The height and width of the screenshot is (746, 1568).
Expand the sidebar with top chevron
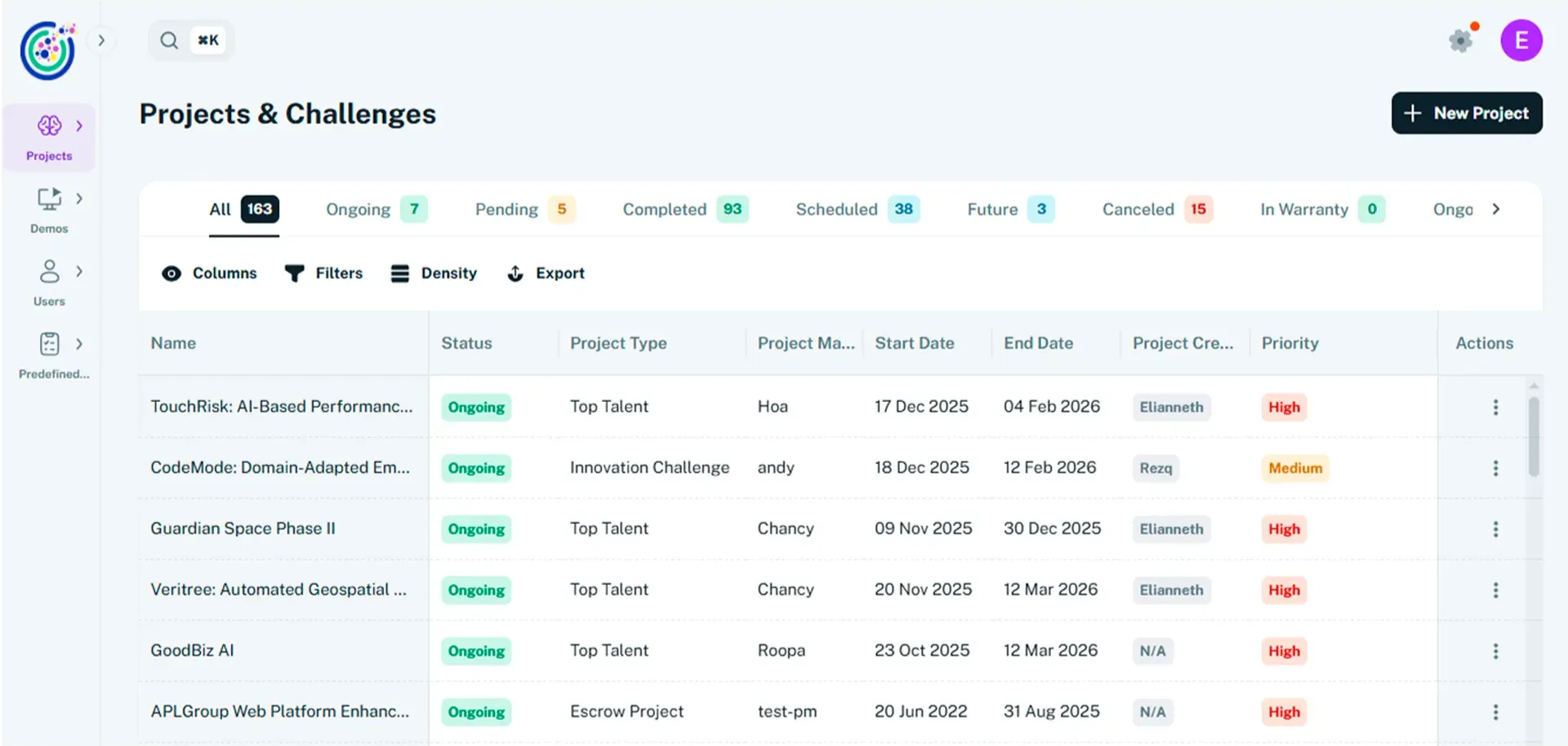click(101, 40)
